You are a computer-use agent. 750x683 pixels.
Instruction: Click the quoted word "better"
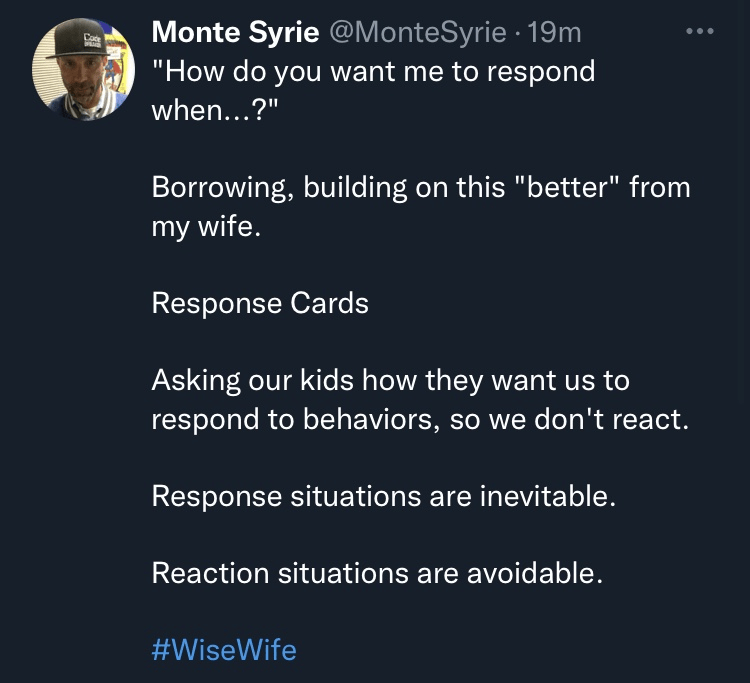[x=567, y=187]
